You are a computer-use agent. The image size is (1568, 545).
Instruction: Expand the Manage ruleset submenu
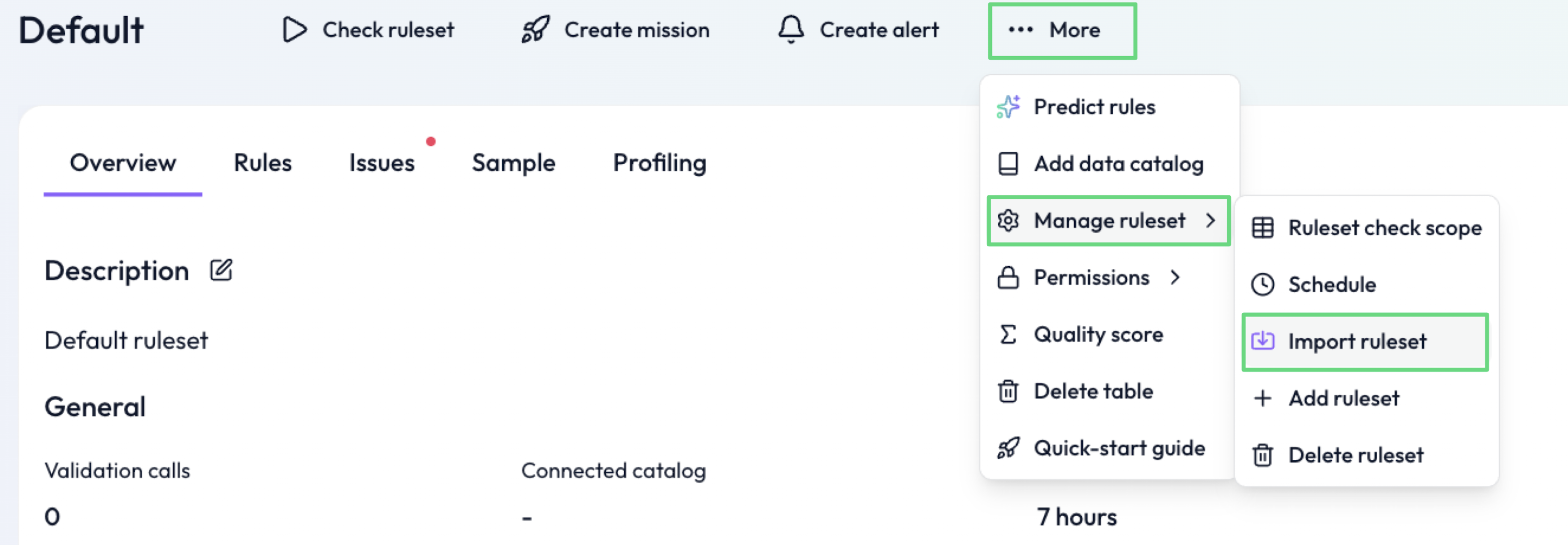pos(1109,220)
